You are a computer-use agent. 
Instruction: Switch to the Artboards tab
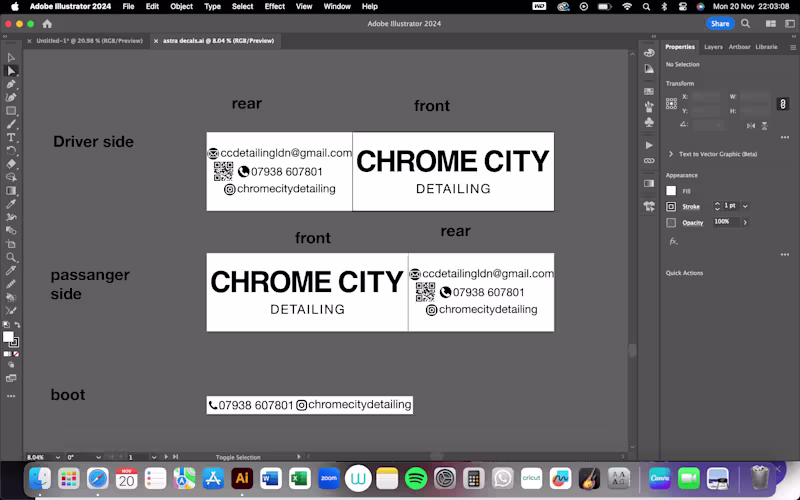(739, 47)
